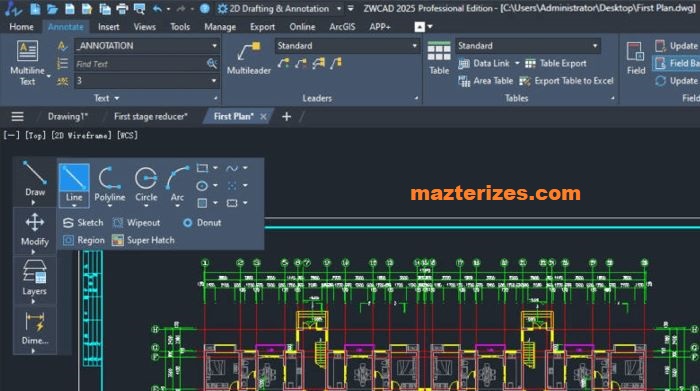Click the Donut tool
This screenshot has height=391, width=700.
pyautogui.click(x=202, y=223)
